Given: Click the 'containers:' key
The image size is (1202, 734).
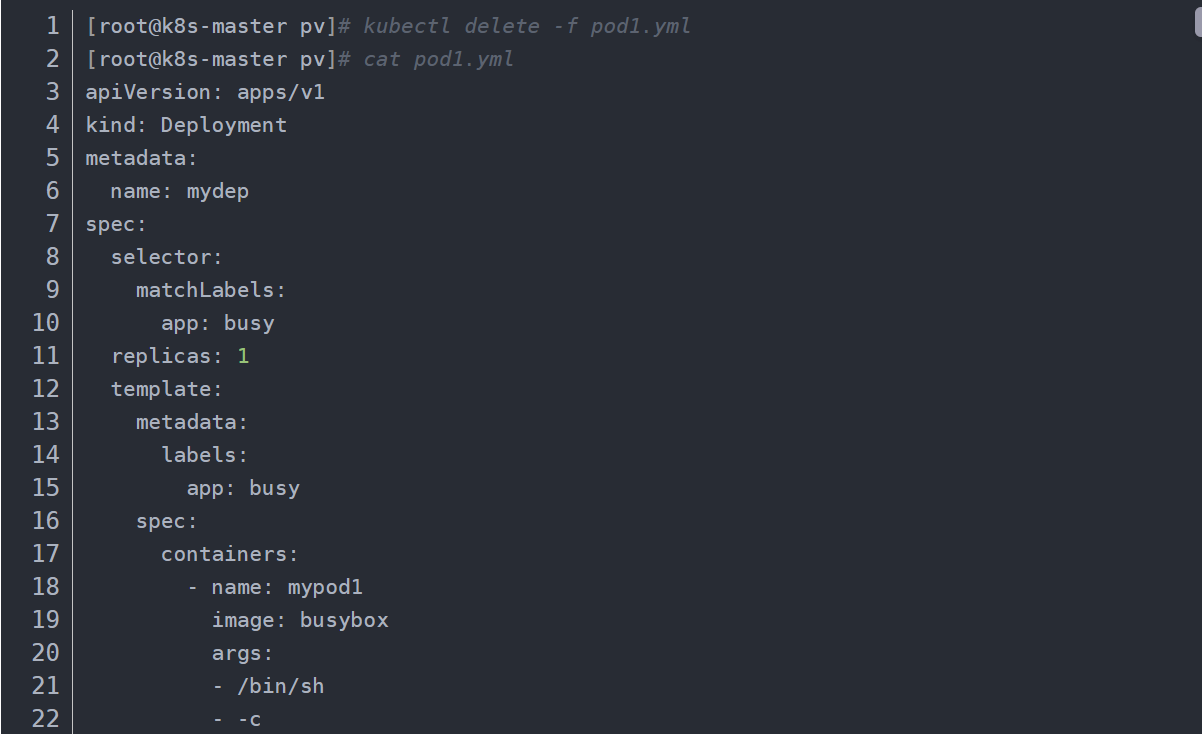Looking at the screenshot, I should [x=230, y=553].
